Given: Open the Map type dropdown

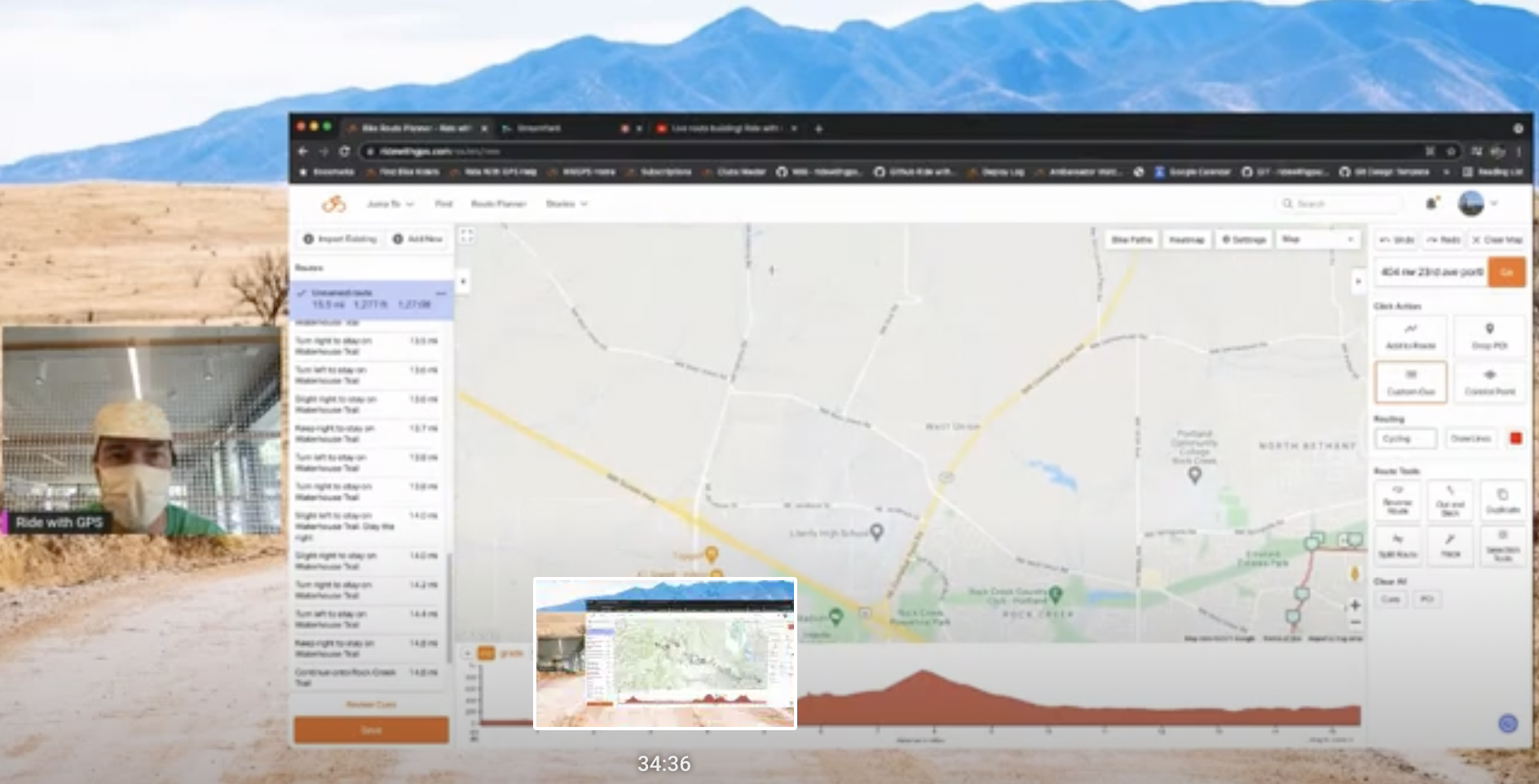Looking at the screenshot, I should tap(1318, 240).
